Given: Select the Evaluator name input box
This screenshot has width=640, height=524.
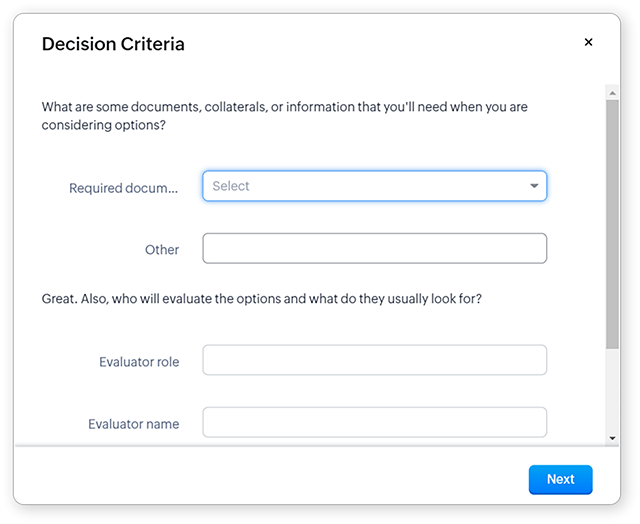Looking at the screenshot, I should click(374, 422).
